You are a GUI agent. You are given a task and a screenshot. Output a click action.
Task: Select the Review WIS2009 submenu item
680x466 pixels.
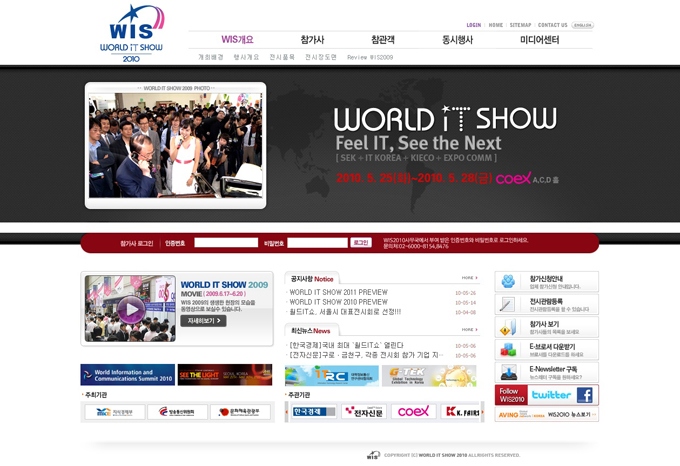pyautogui.click(x=370, y=57)
